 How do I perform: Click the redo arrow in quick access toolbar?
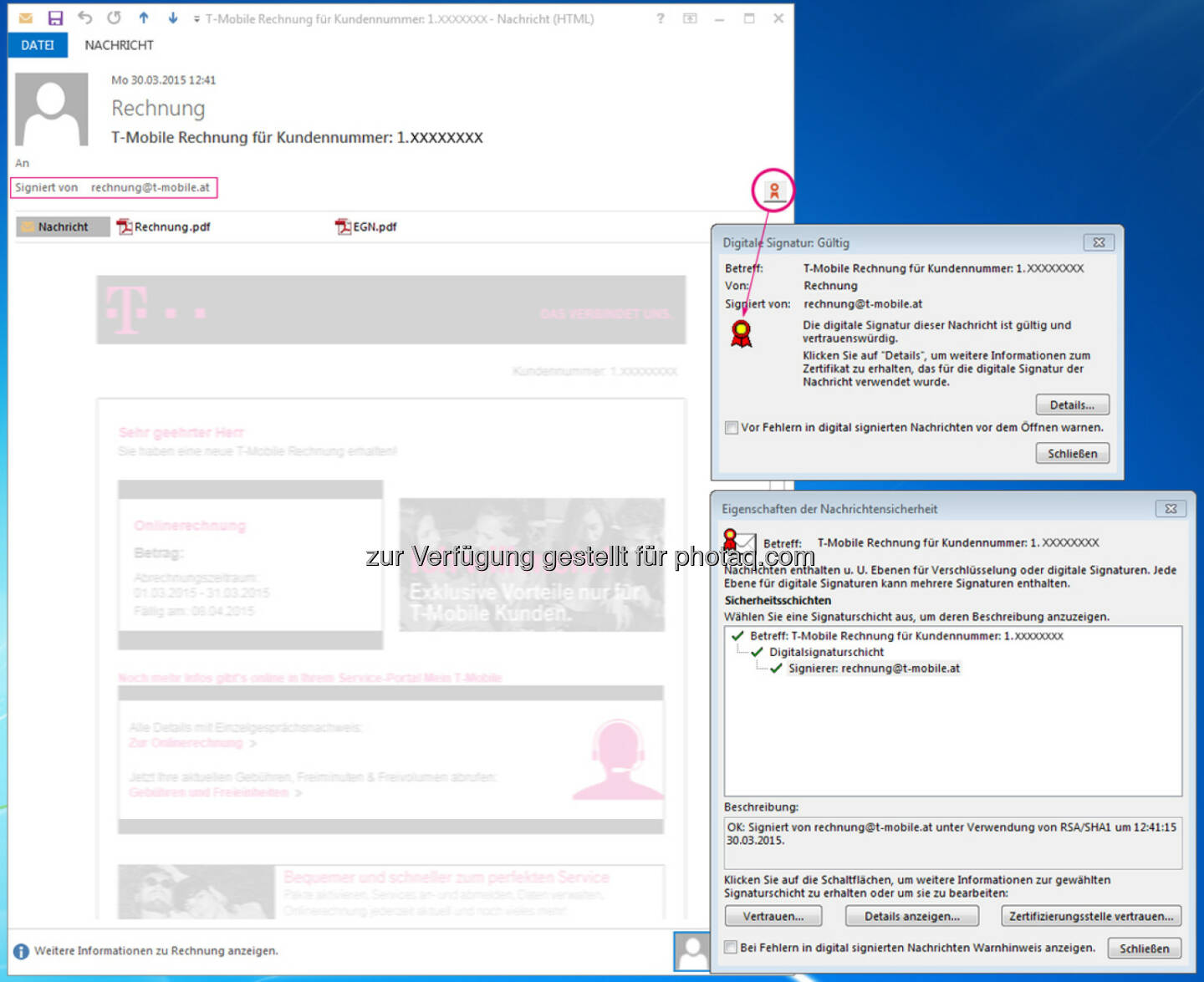click(114, 18)
